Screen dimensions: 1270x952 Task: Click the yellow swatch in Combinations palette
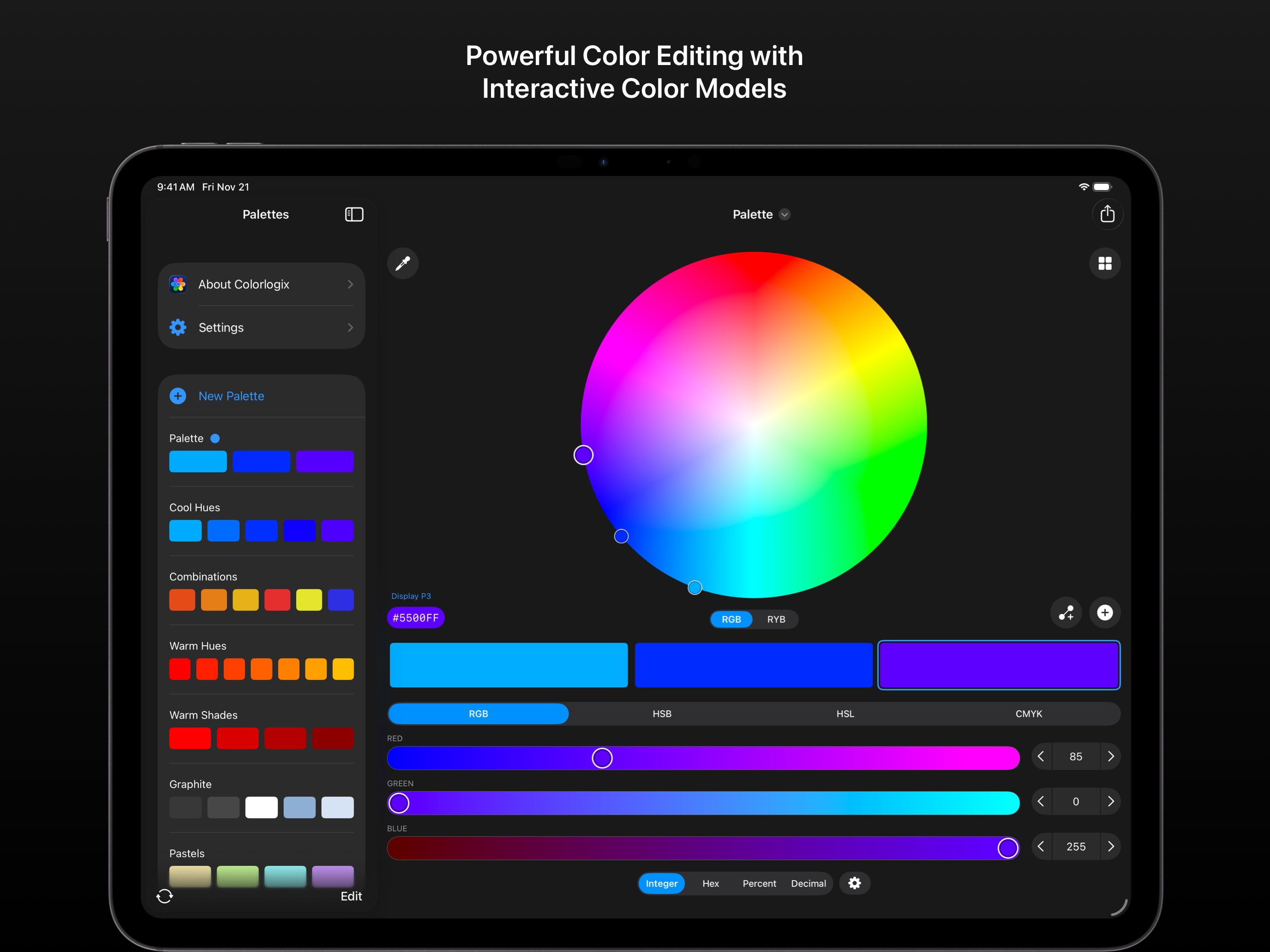[x=309, y=600]
